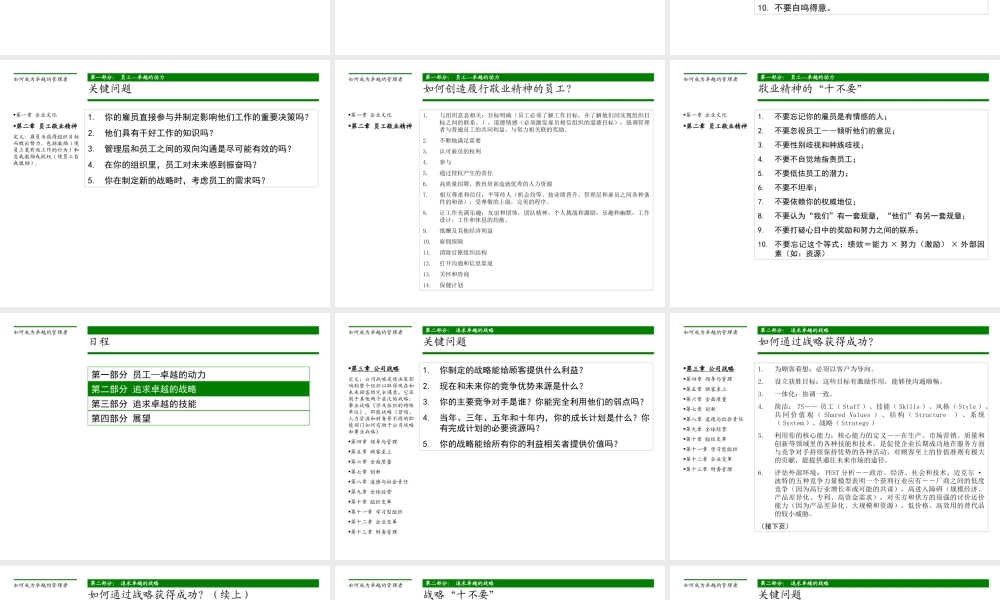Image resolution: width=1000 pixels, height=600 pixels.
Task: Click the 参与 item in the numbered list
Action: click(445, 162)
